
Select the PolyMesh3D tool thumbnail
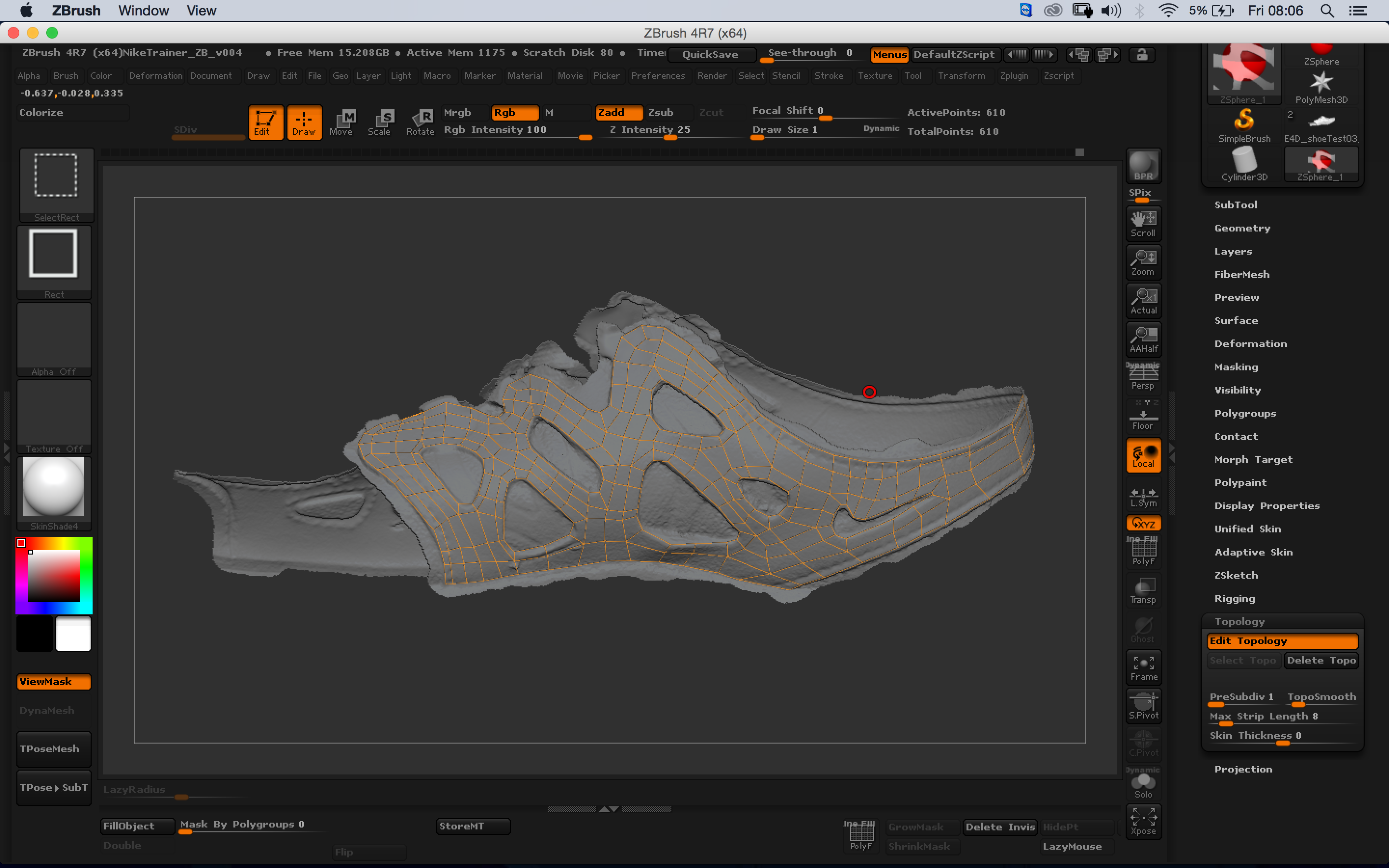1321,87
